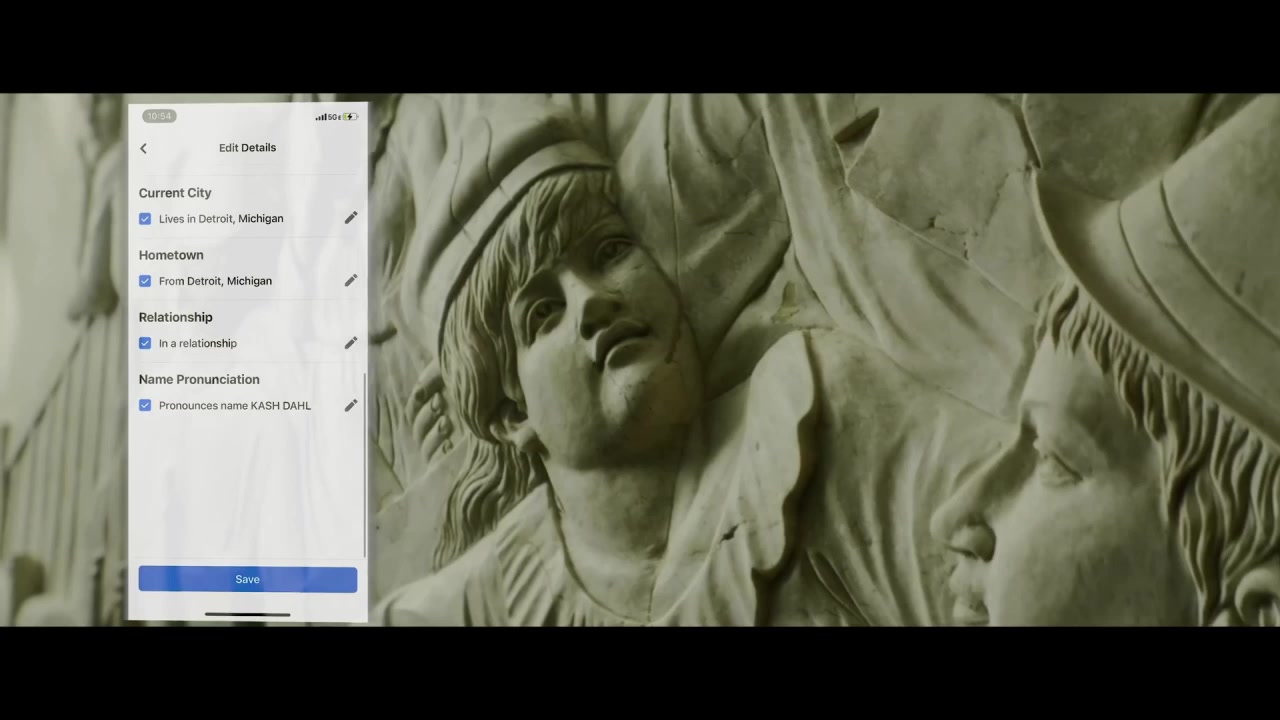This screenshot has height=720, width=1280.
Task: Select Pronounces name KASH DAHL text
Action: [235, 405]
